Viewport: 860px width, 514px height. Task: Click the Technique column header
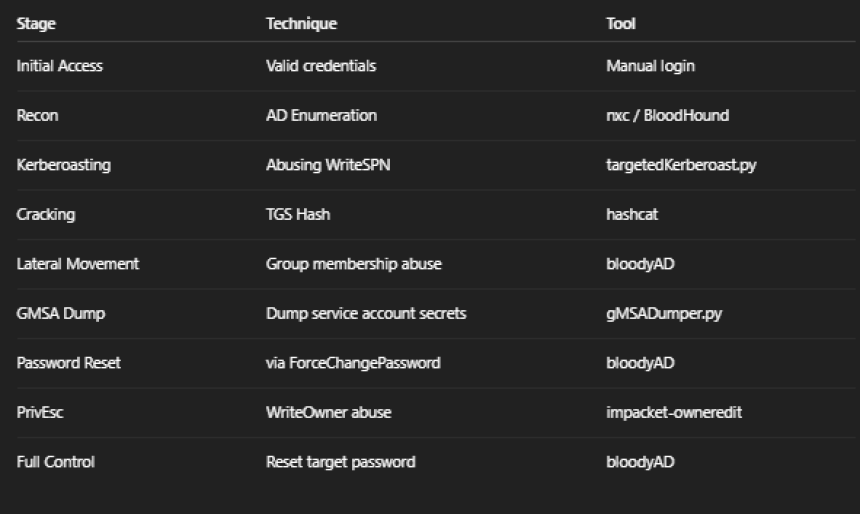pyautogui.click(x=301, y=23)
